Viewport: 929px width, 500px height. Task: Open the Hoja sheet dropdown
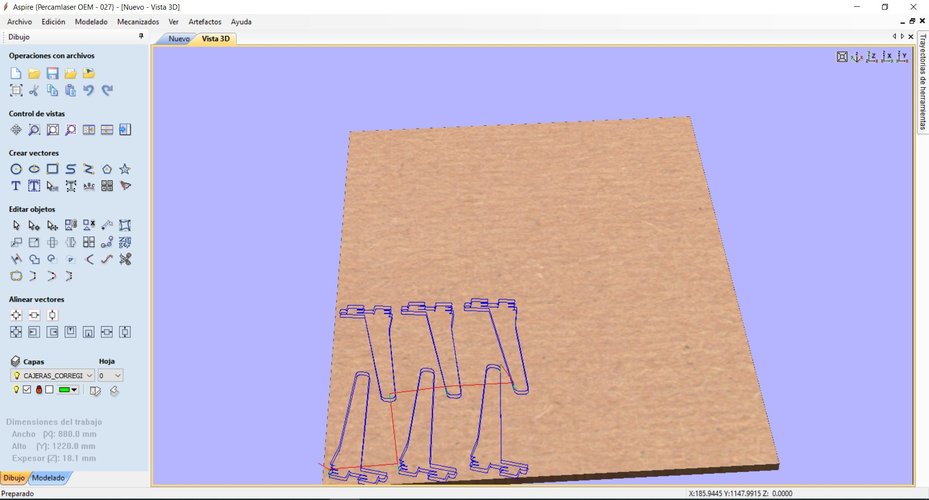[x=110, y=376]
